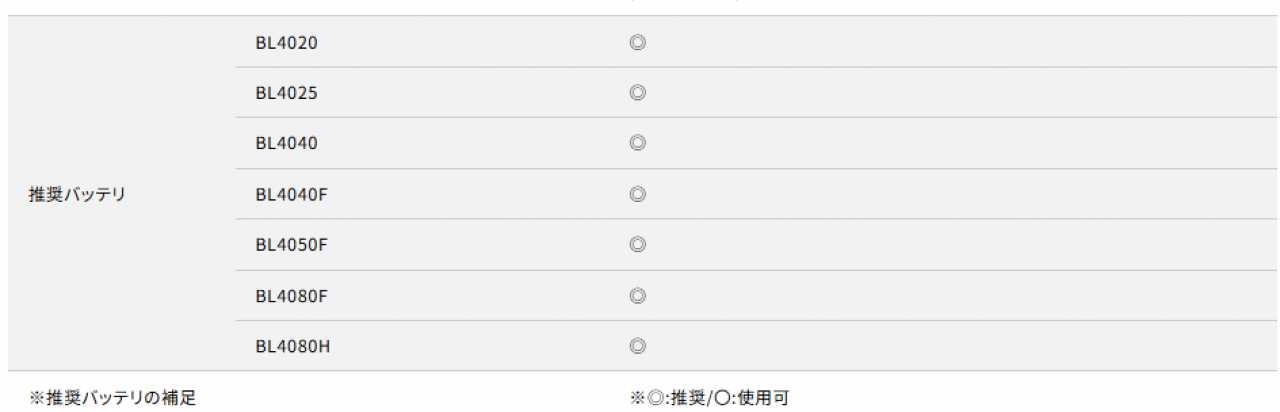The height and width of the screenshot is (412, 1280).
Task: Select the recommended symbol for BL4050F
Action: point(637,245)
